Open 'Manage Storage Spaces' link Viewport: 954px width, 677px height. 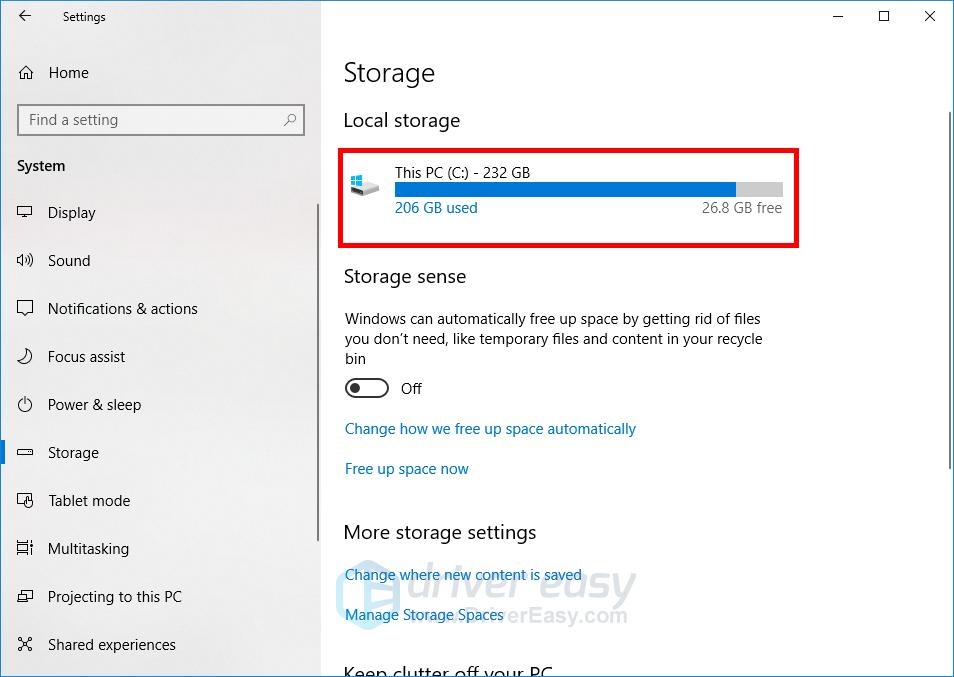tap(424, 615)
